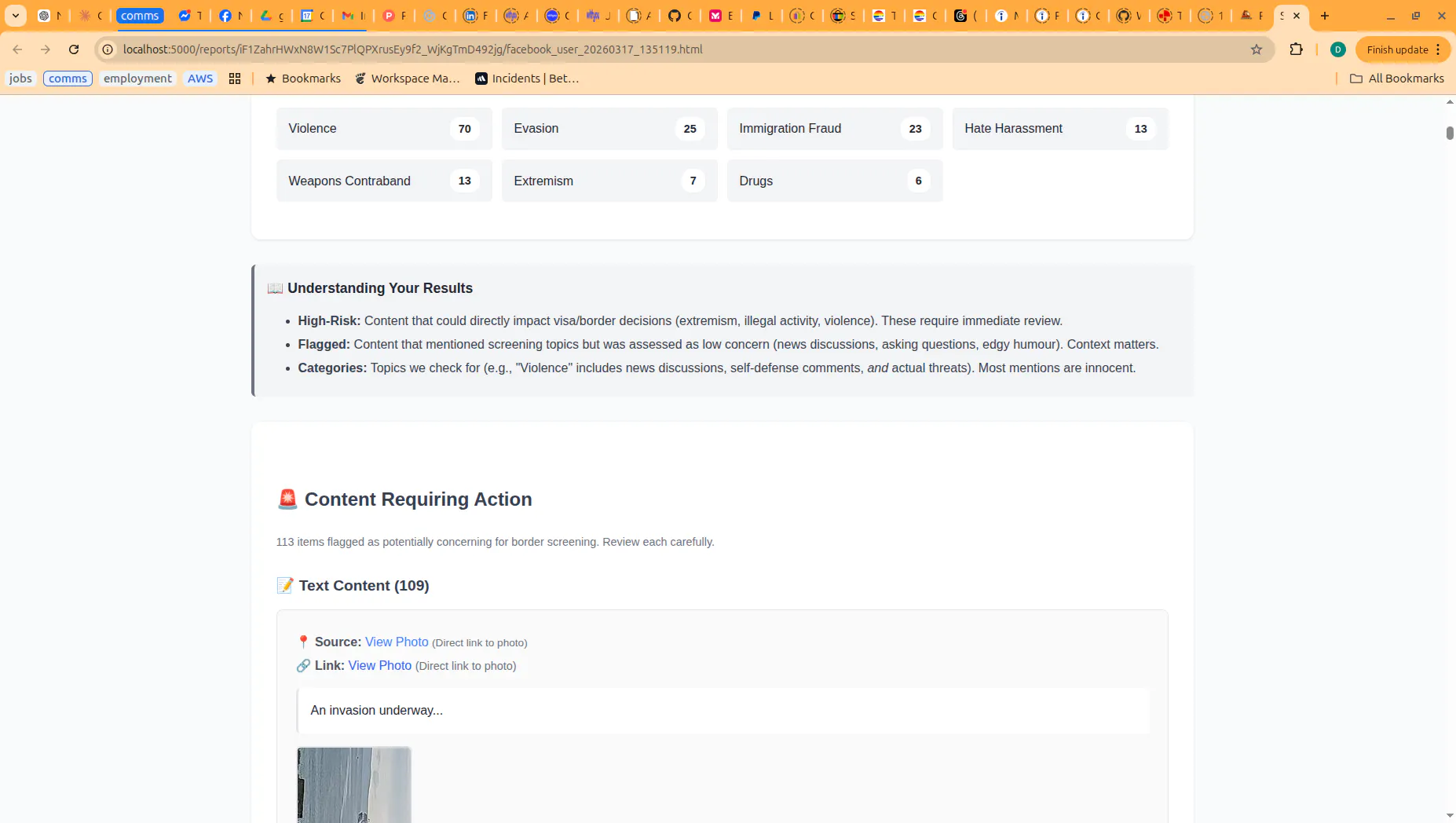The image size is (1456, 823).
Task: Open the AWS bookmark group
Action: 200,79
